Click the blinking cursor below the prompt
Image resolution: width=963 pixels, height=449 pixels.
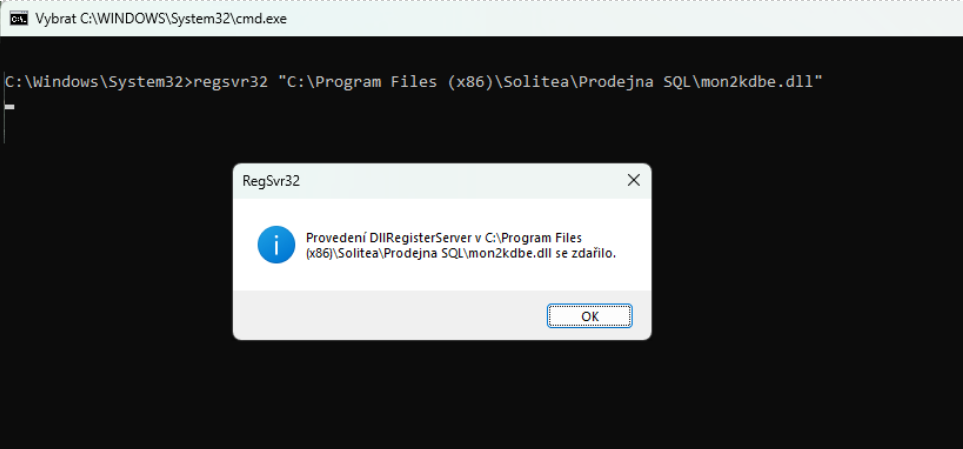(x=9, y=106)
